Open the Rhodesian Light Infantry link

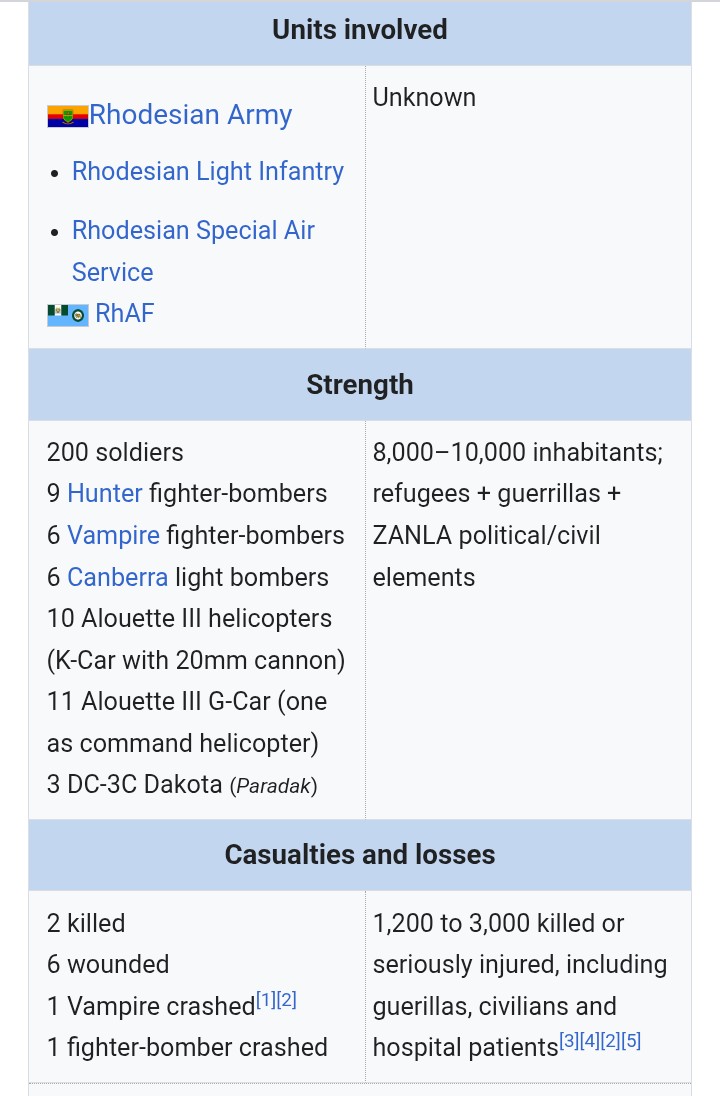207,171
